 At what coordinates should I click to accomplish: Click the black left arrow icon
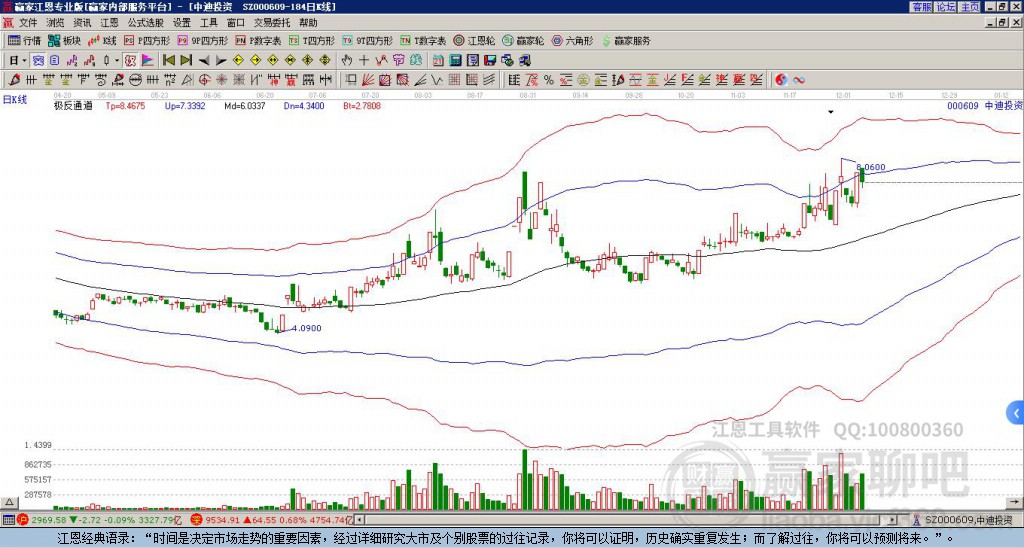[x=204, y=61]
